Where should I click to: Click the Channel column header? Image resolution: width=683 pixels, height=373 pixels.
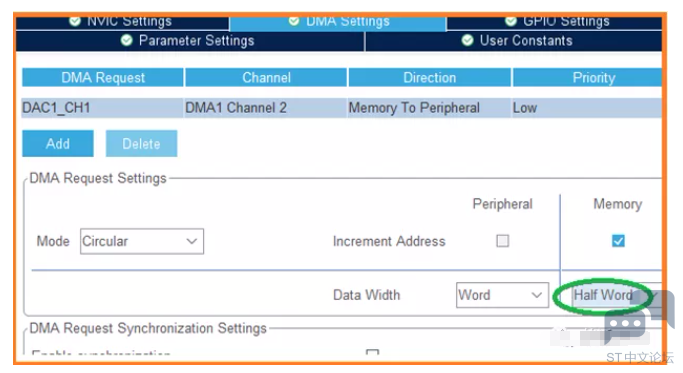(x=266, y=78)
